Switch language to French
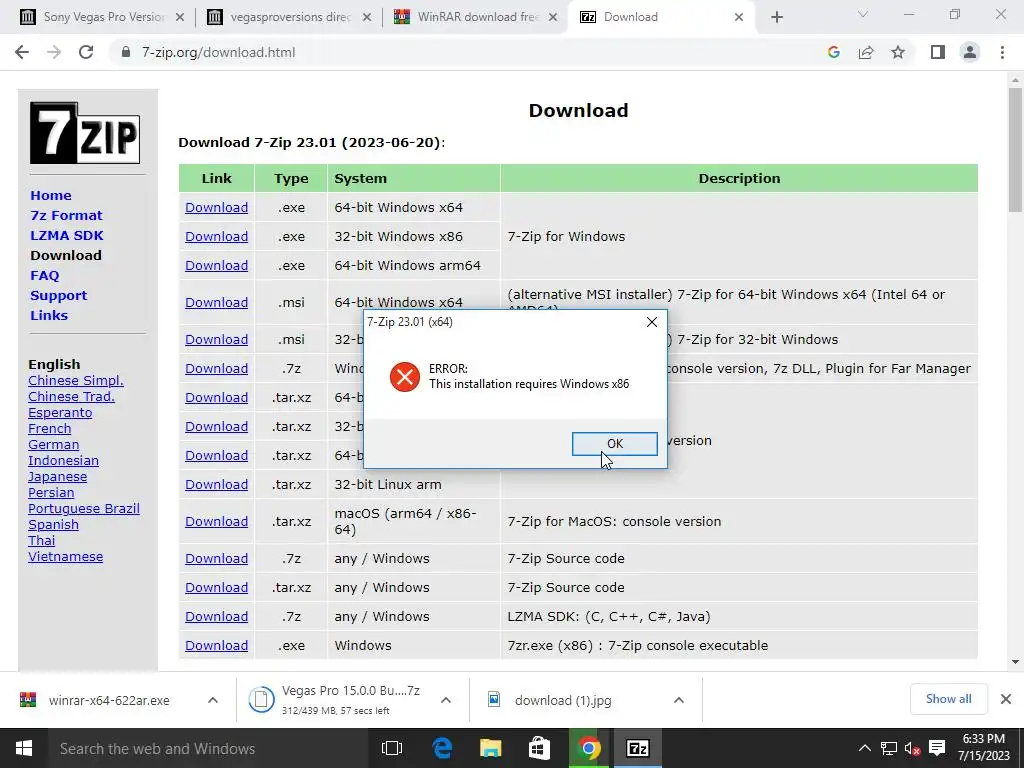 click(x=50, y=428)
